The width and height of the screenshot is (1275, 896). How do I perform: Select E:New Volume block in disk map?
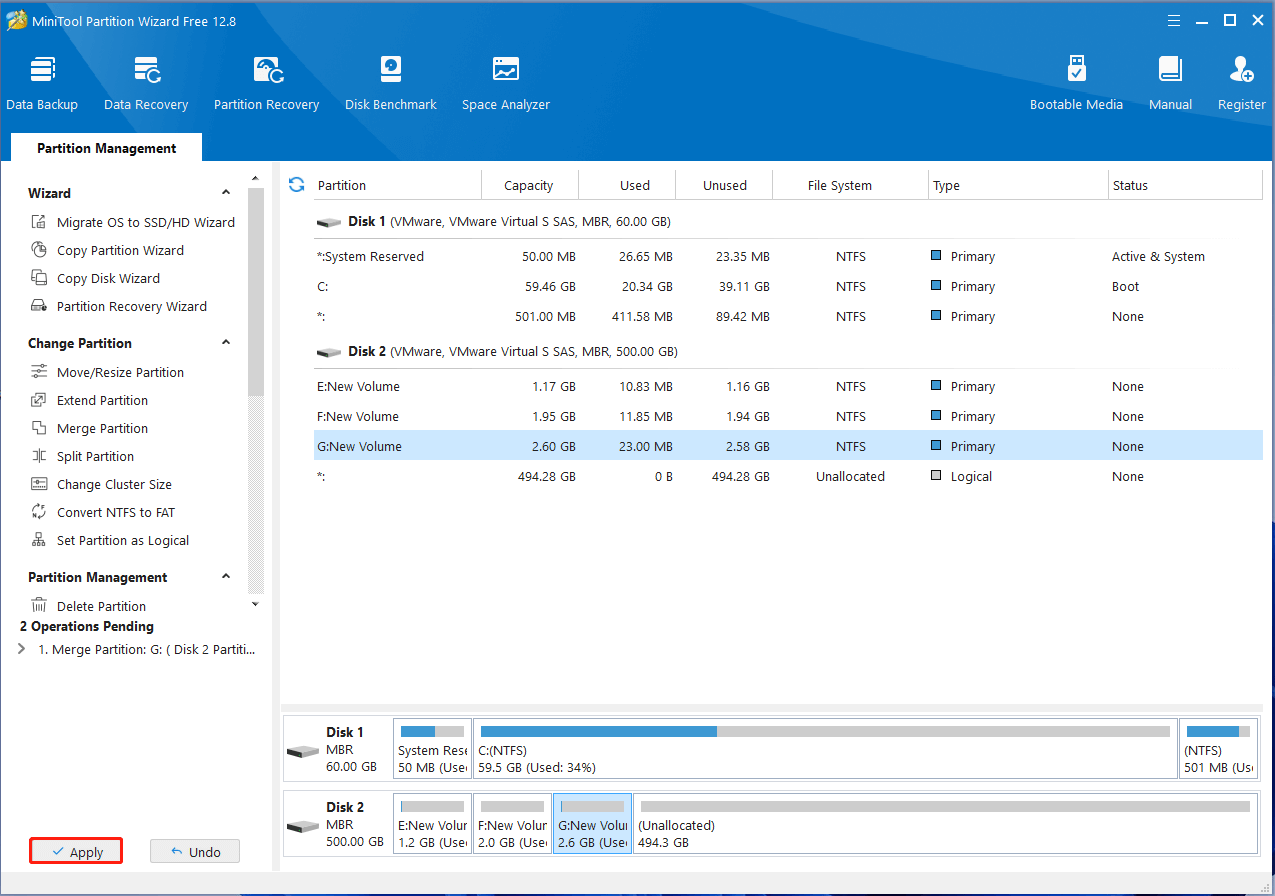tap(432, 824)
